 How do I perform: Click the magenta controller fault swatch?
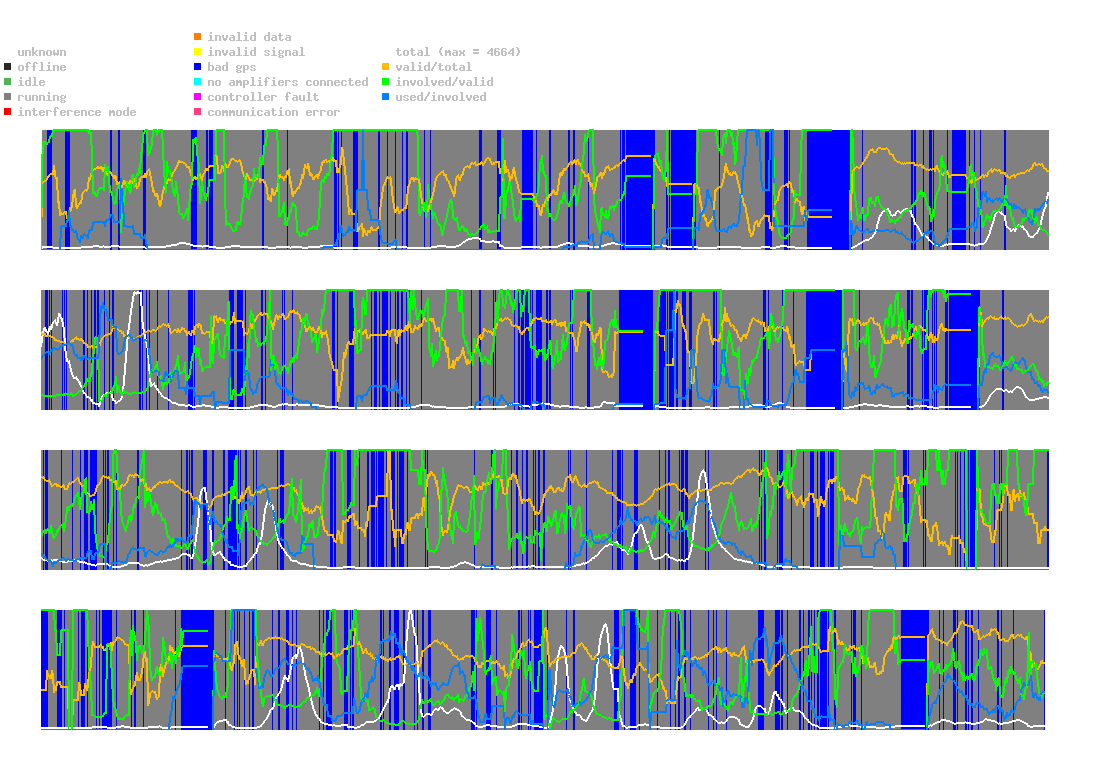tap(198, 97)
